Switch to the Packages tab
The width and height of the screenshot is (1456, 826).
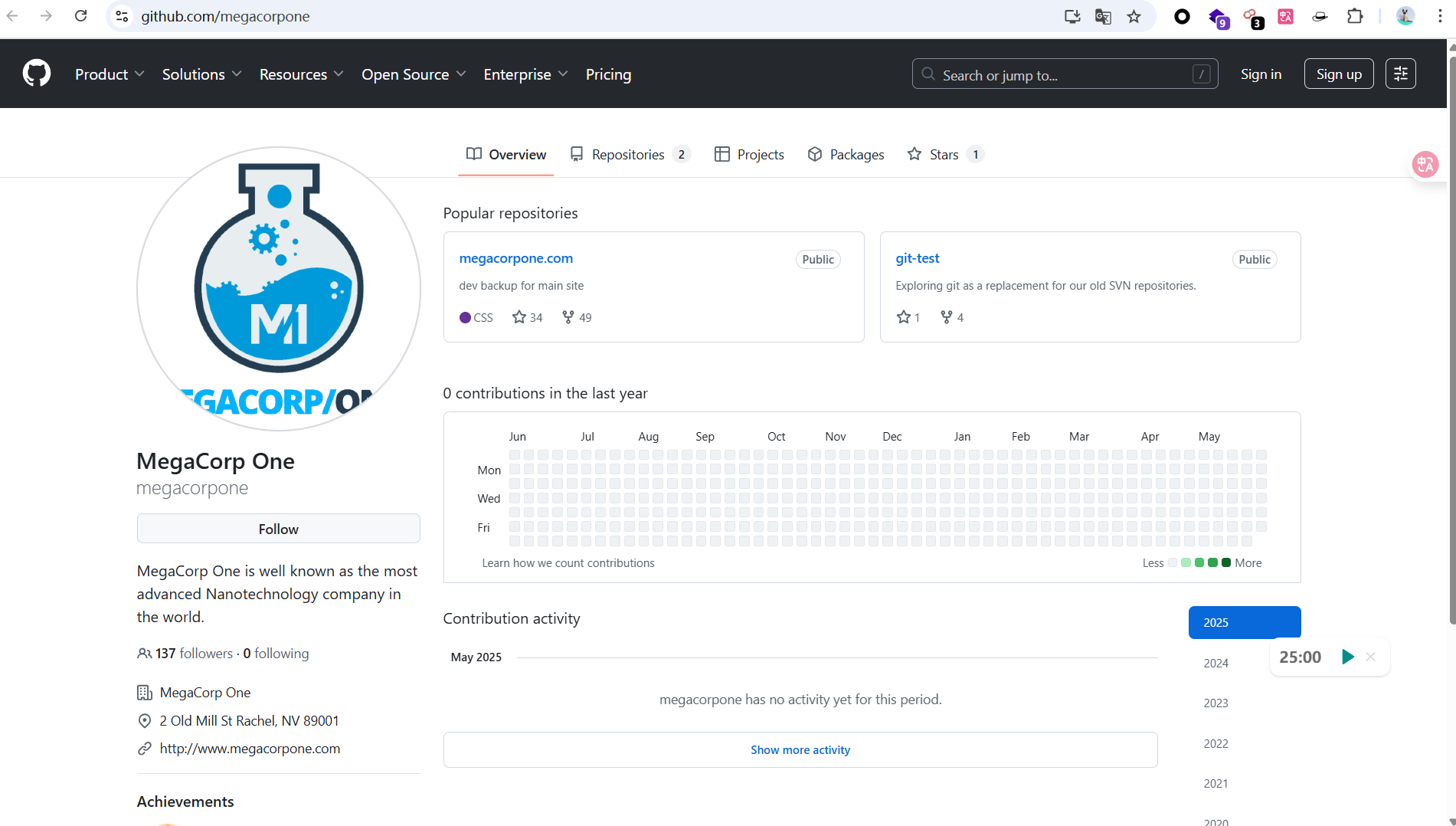846,155
